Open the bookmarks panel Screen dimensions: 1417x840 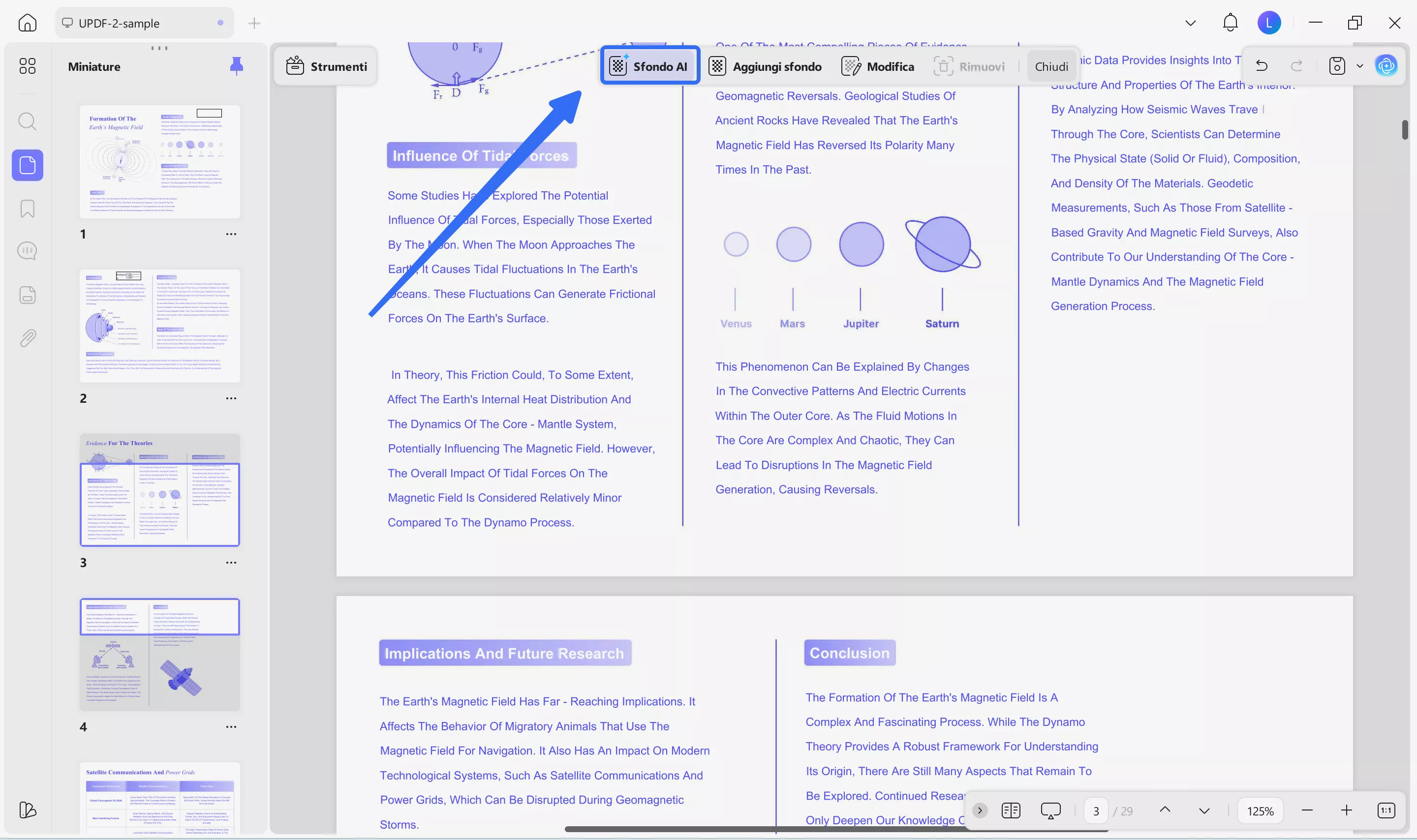pyautogui.click(x=27, y=209)
